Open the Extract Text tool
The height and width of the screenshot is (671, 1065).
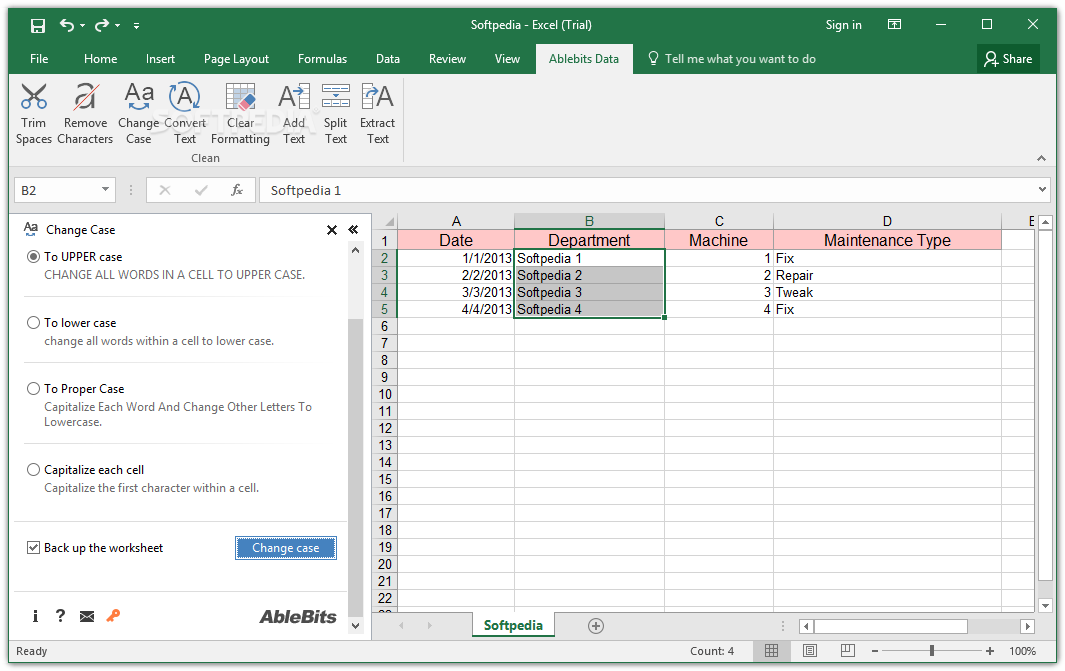coord(378,113)
